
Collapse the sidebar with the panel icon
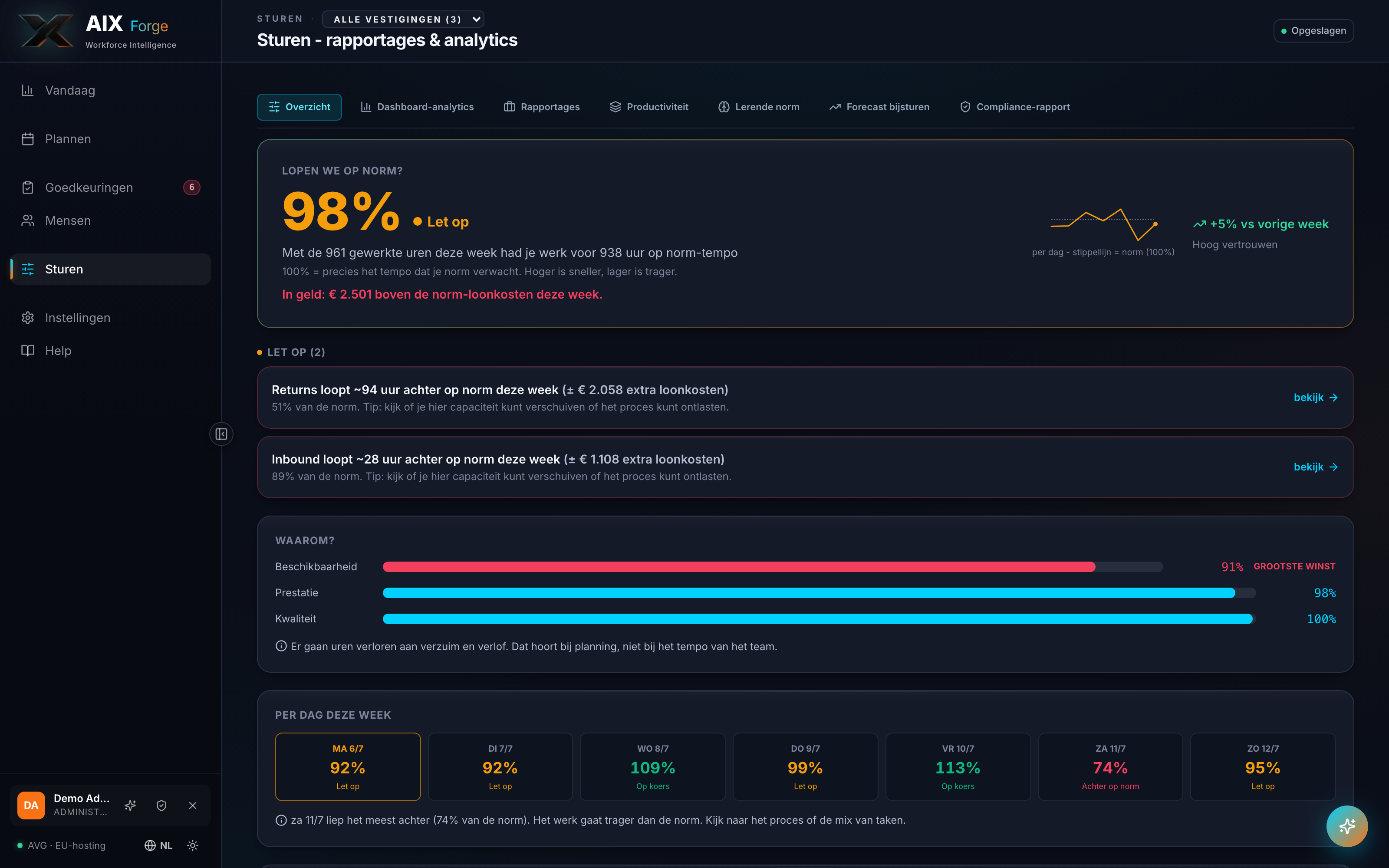221,434
